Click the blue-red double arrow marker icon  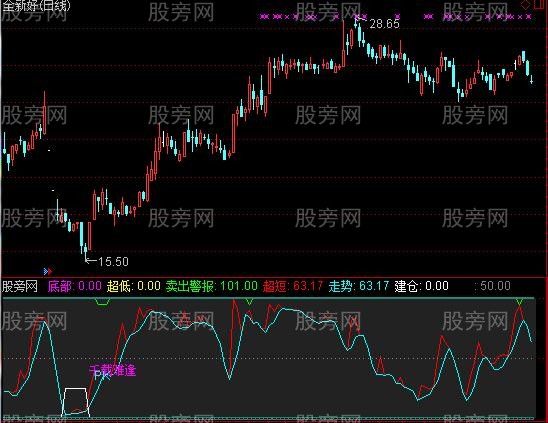point(48,271)
